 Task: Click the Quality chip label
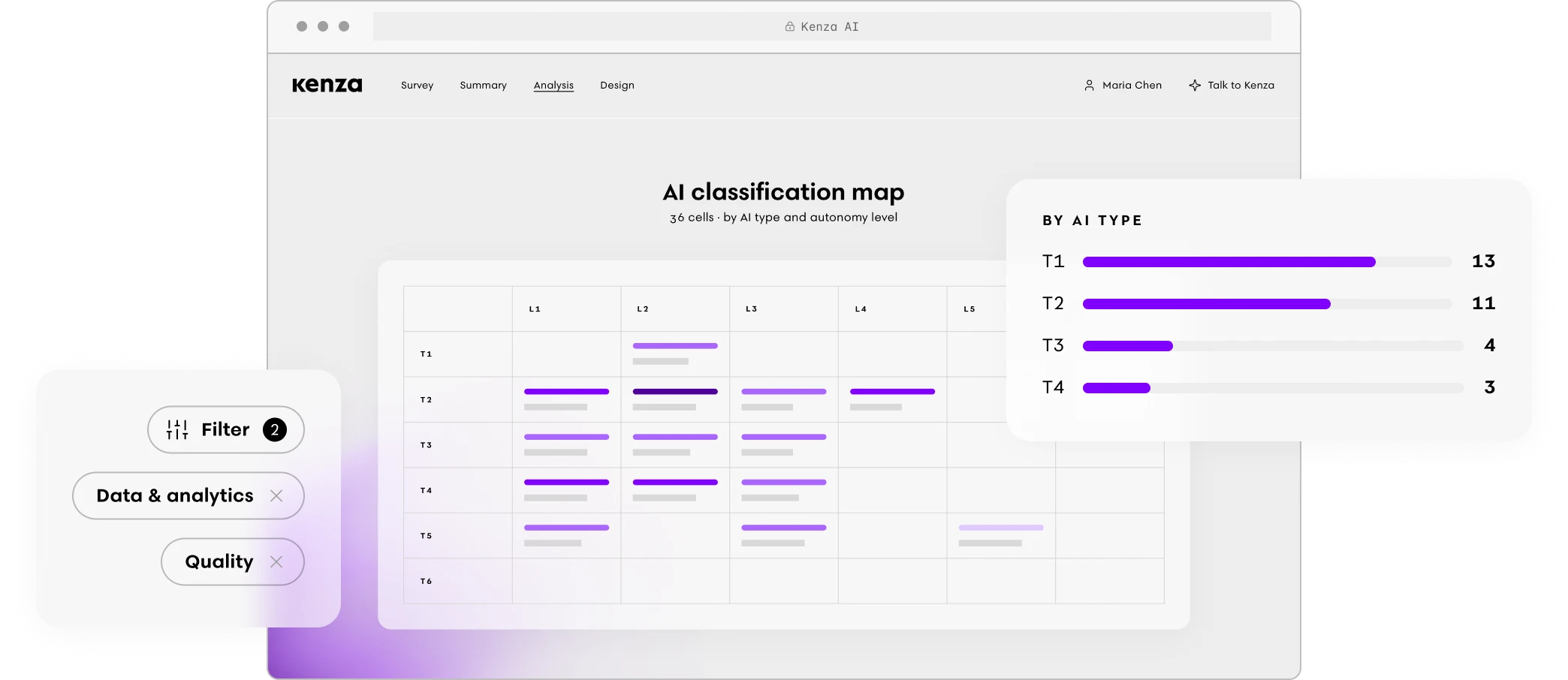pos(219,561)
